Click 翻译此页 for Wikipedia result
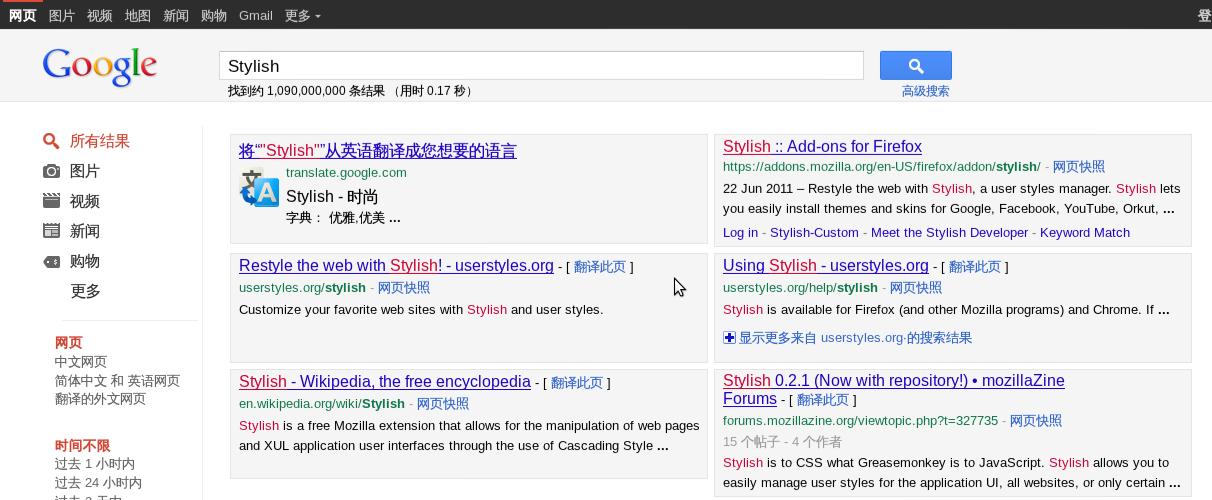Screen dimensions: 1212x500 [577, 383]
